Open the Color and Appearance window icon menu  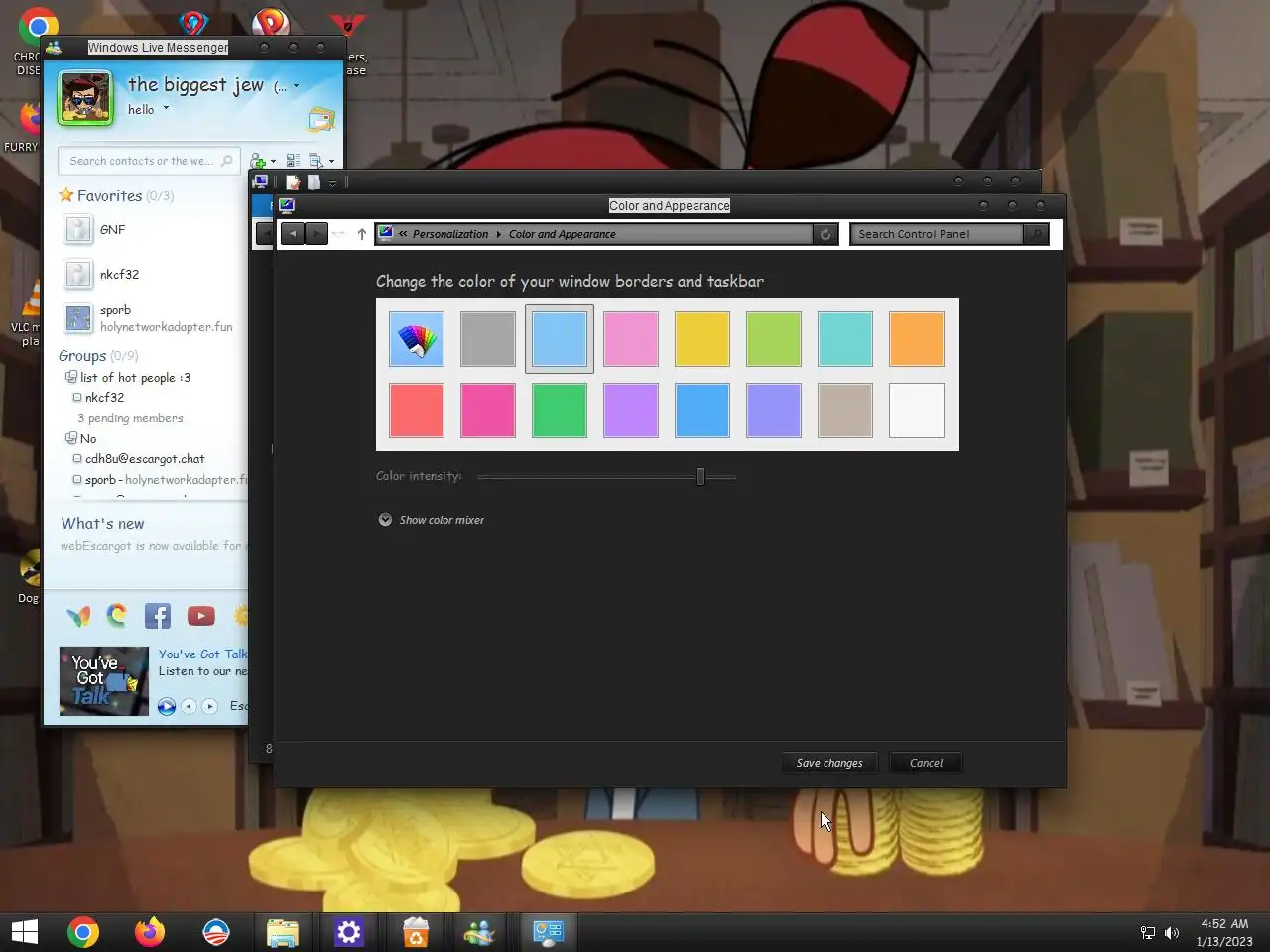[x=287, y=205]
